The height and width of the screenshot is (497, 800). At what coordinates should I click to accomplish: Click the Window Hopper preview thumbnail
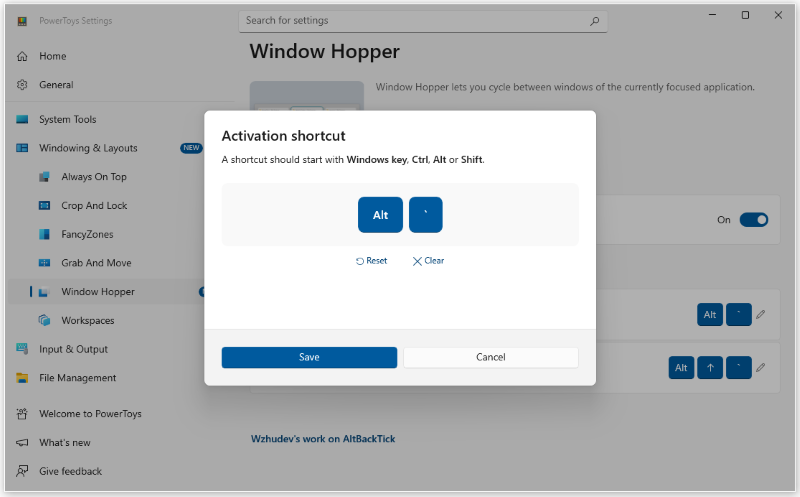pos(307,96)
